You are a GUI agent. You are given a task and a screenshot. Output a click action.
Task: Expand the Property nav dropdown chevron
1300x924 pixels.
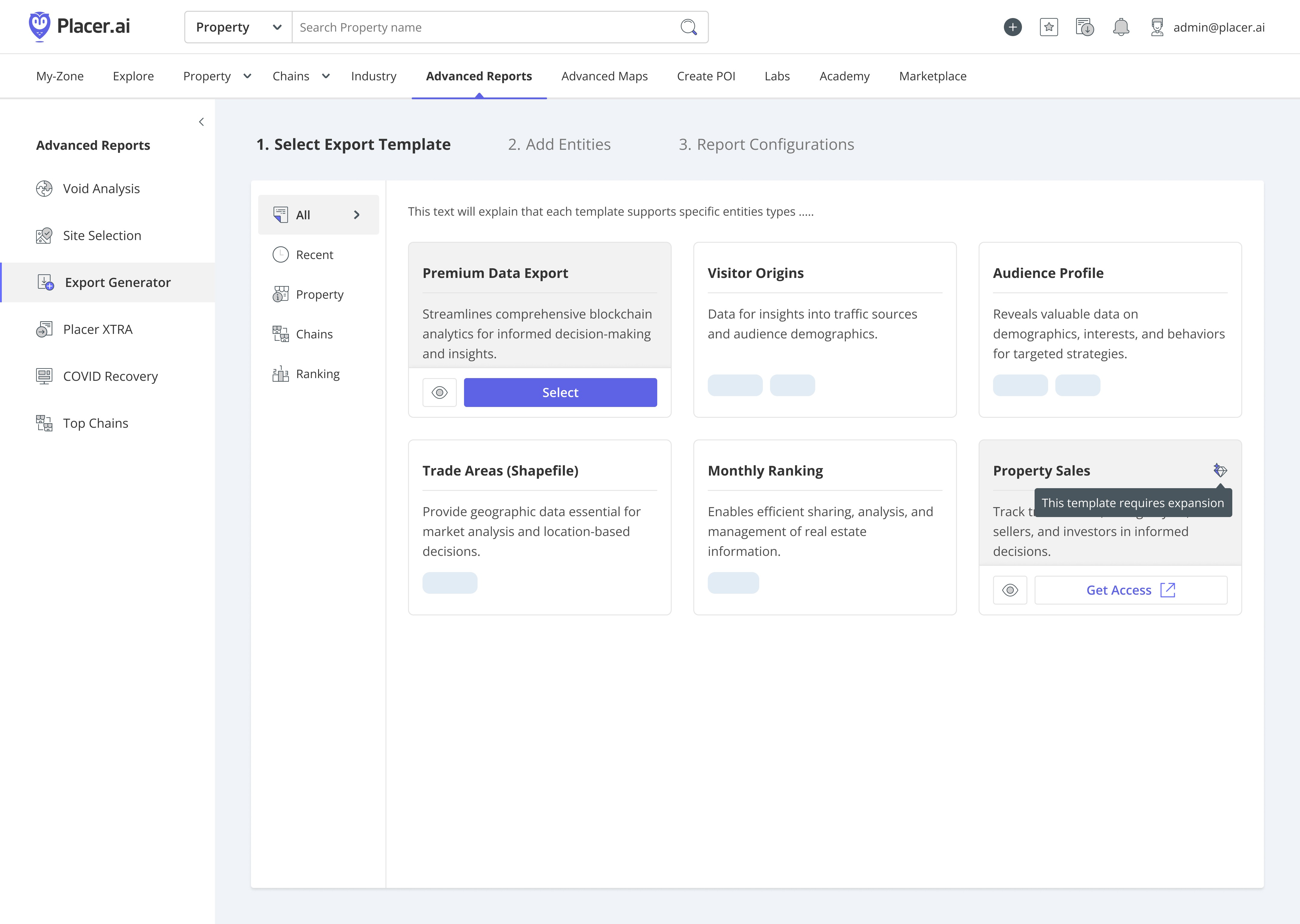(247, 76)
